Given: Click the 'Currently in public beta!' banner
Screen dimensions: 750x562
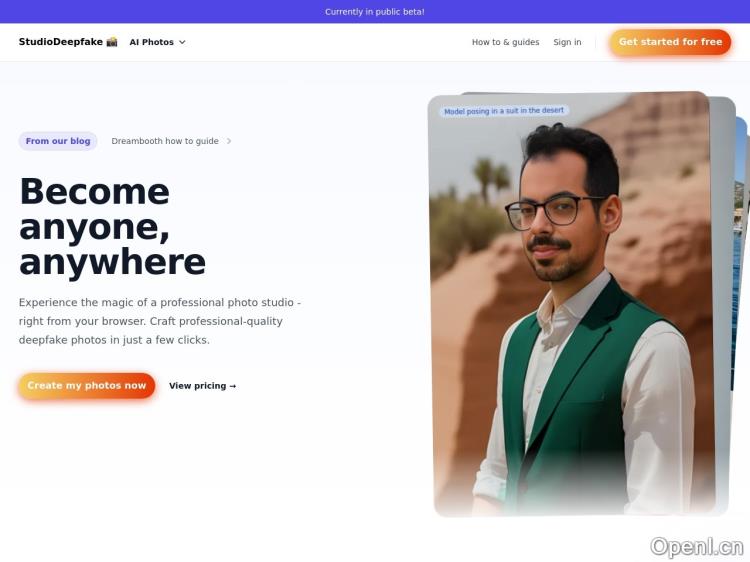Looking at the screenshot, I should tap(375, 11).
